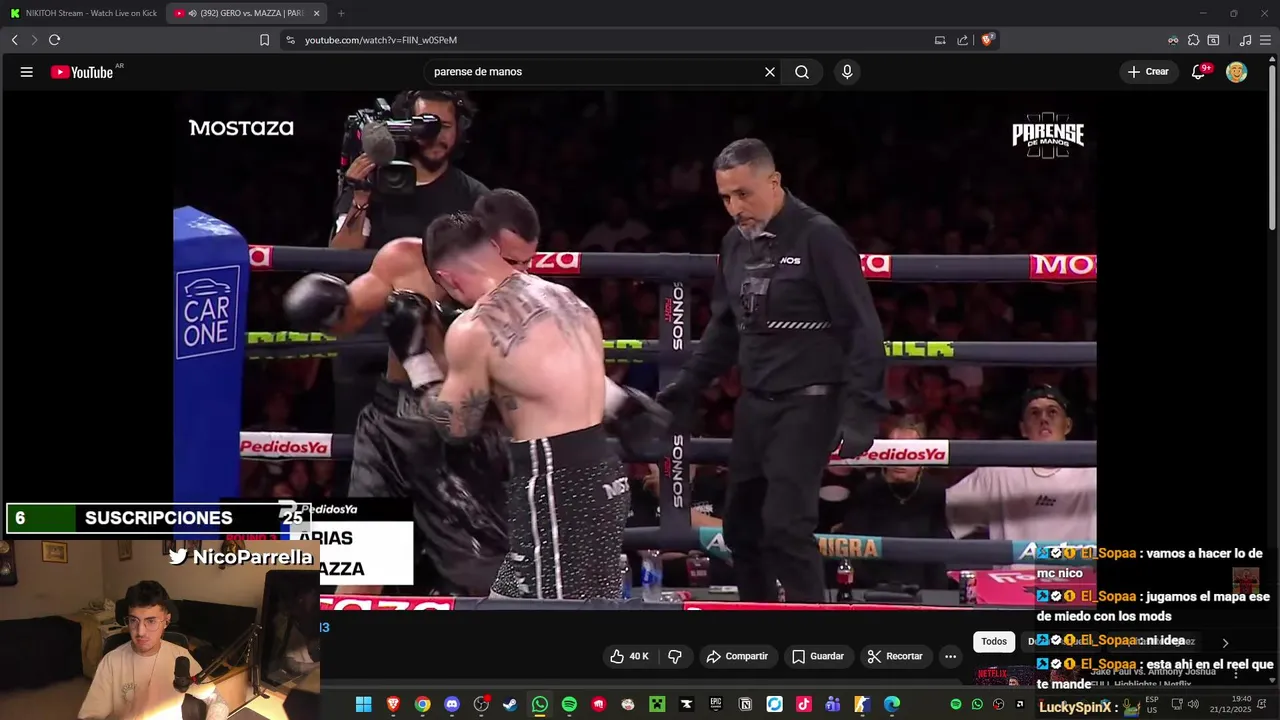Open Spotify from the taskbar

(x=569, y=705)
